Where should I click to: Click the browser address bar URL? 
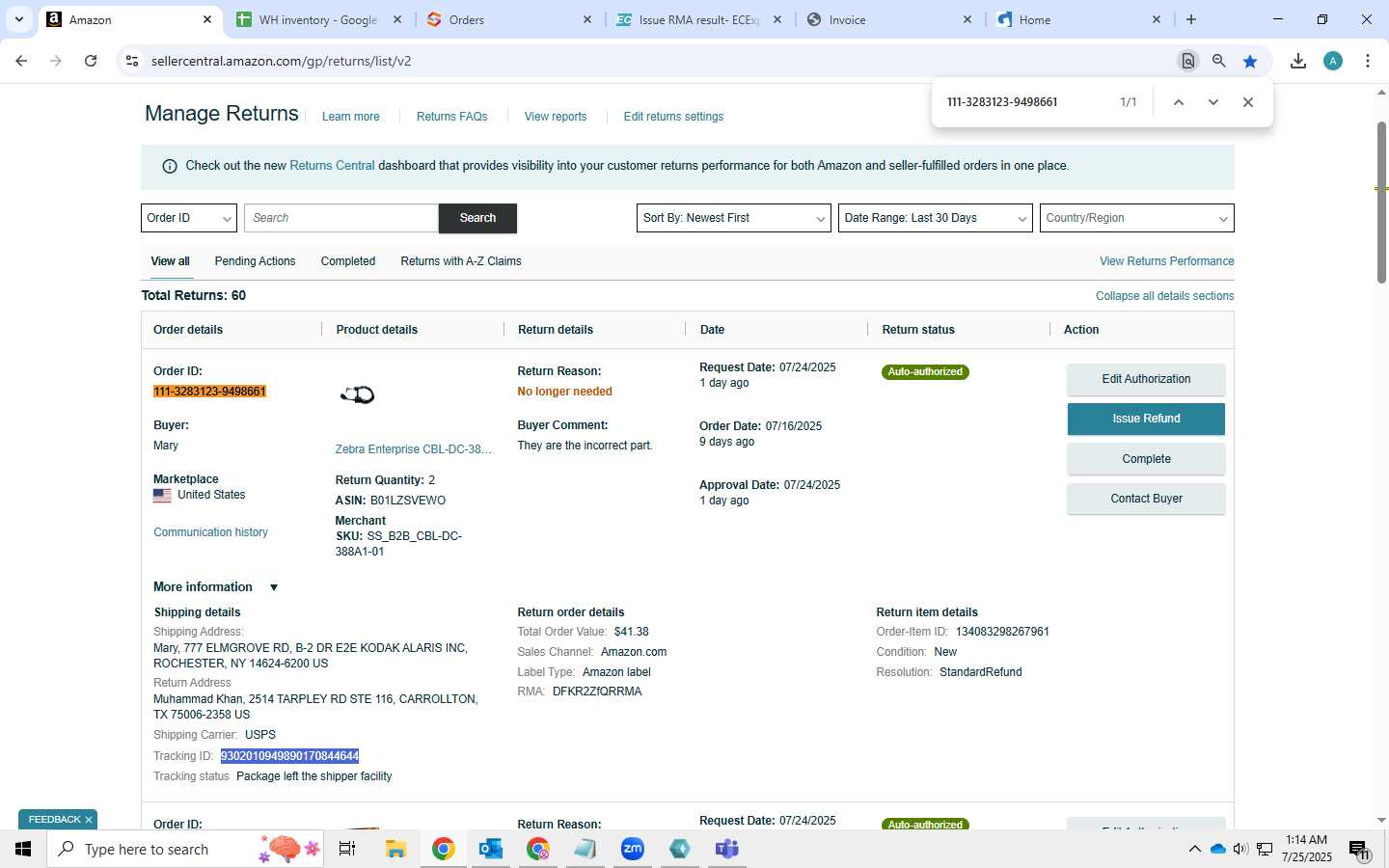[281, 61]
